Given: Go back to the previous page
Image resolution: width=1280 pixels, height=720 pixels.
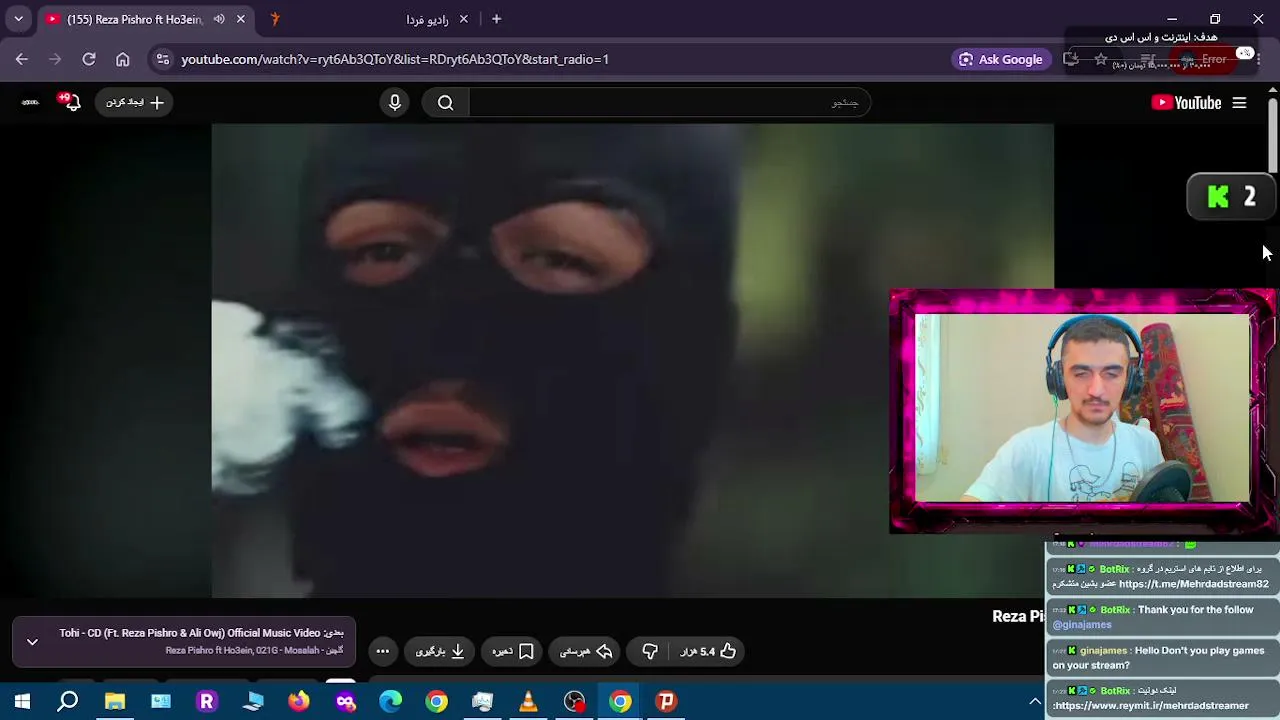Looking at the screenshot, I should [22, 59].
